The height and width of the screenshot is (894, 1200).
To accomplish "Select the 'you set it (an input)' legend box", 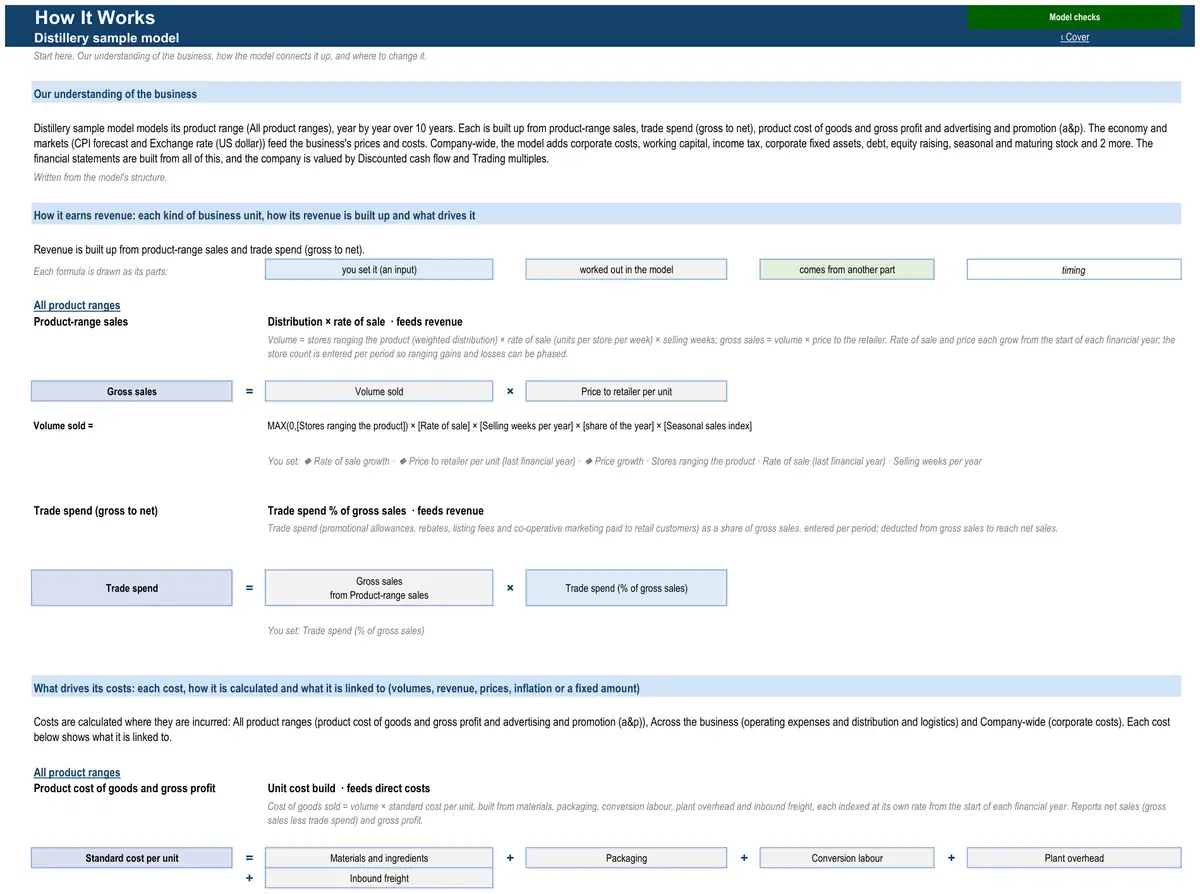I will click(379, 270).
